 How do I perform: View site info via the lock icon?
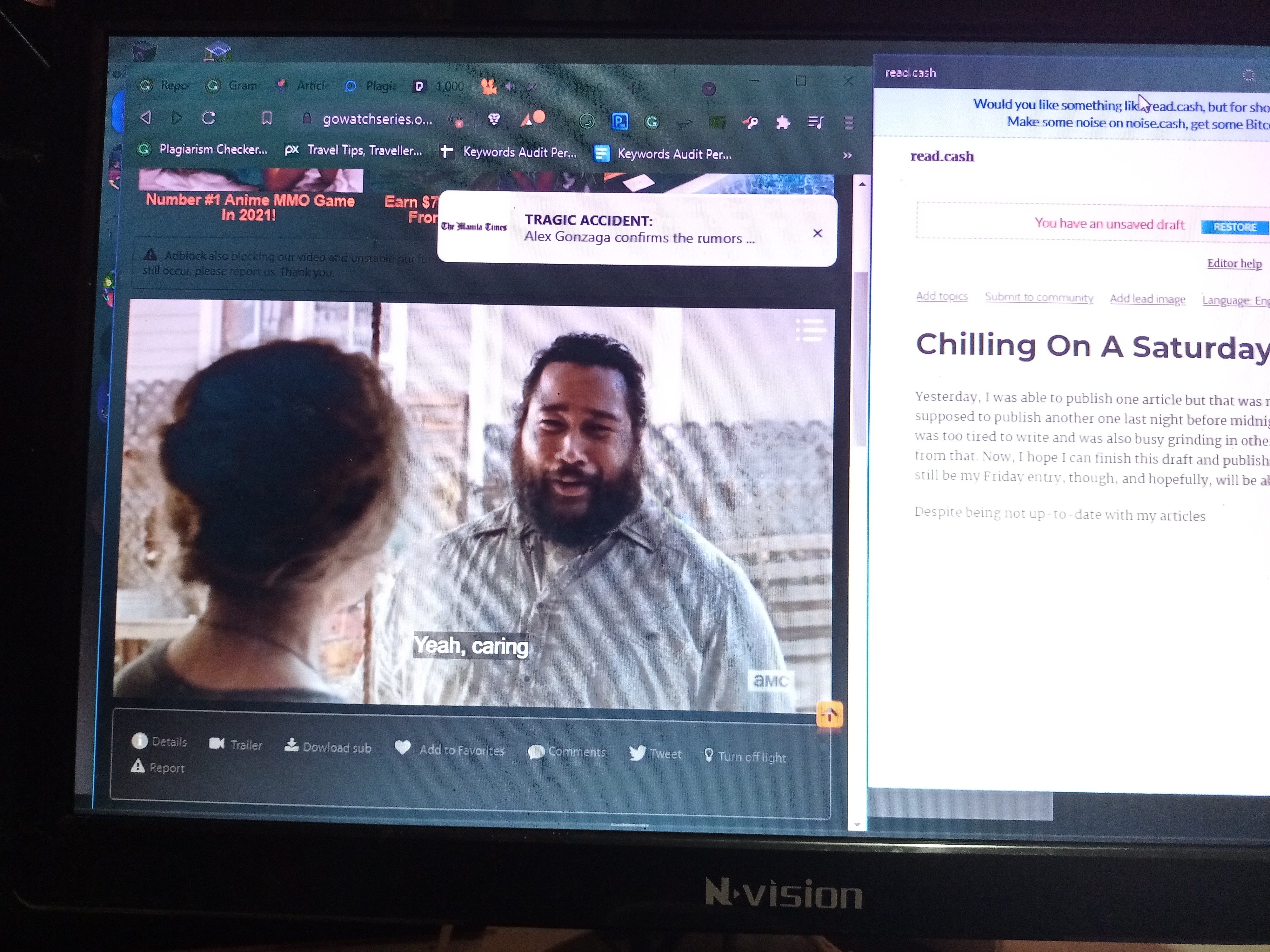(307, 118)
